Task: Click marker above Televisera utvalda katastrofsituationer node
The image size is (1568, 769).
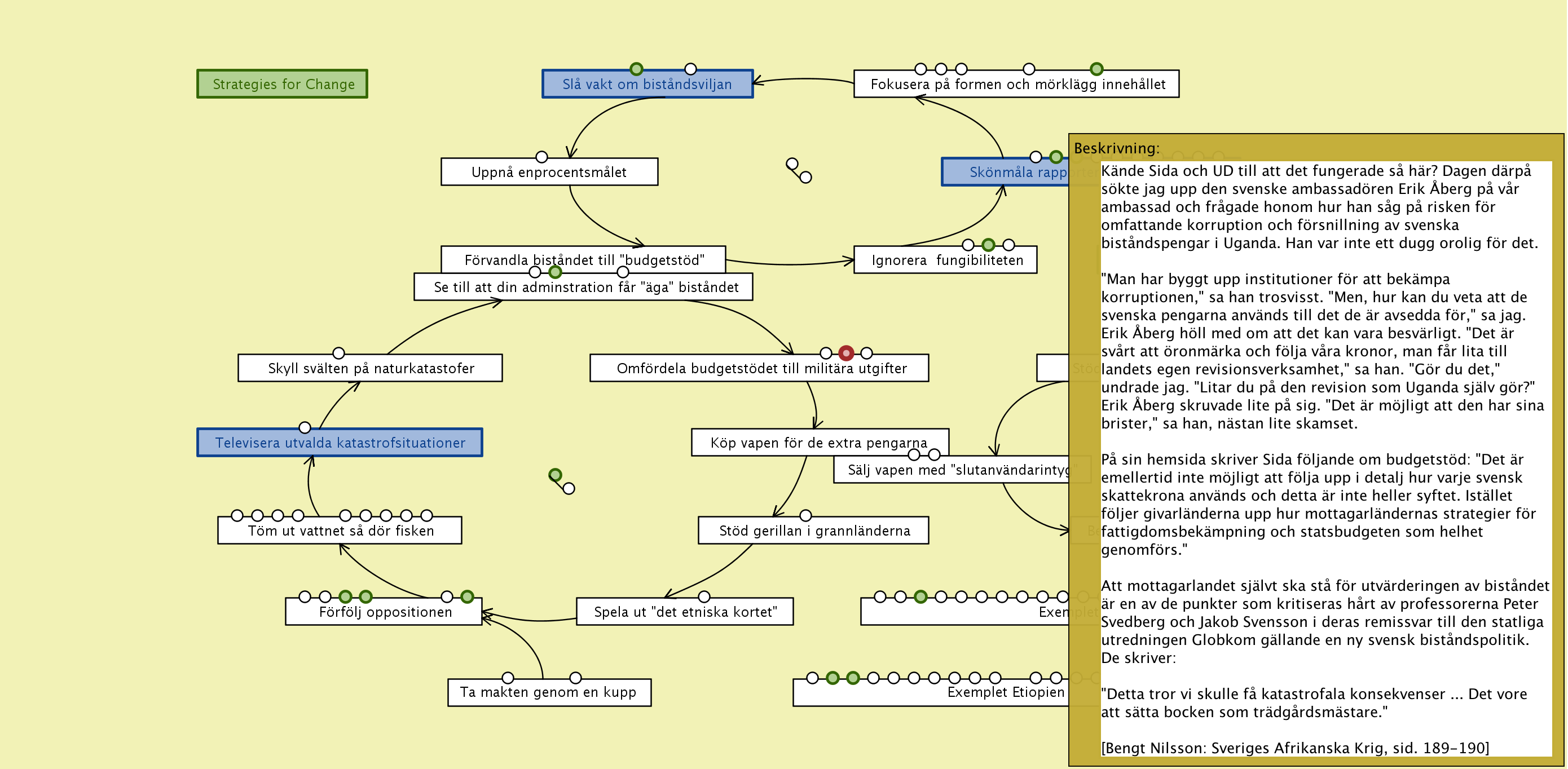Action: [305, 428]
